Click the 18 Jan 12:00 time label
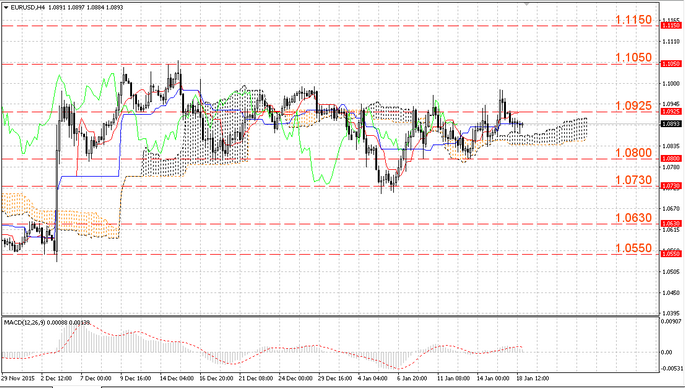Image resolution: width=685 pixels, height=388 pixels. tap(532, 378)
